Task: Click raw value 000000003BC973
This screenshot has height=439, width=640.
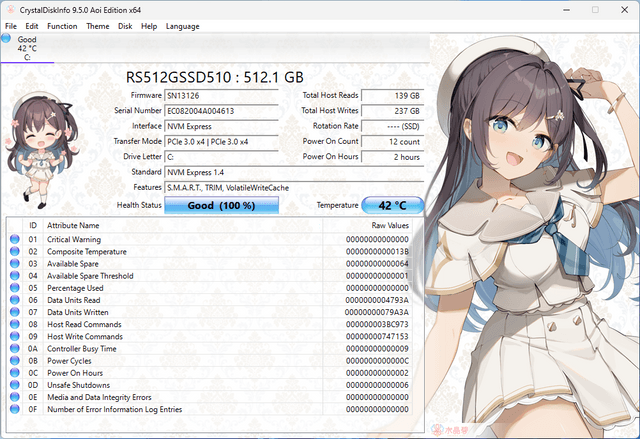Action: [377, 324]
